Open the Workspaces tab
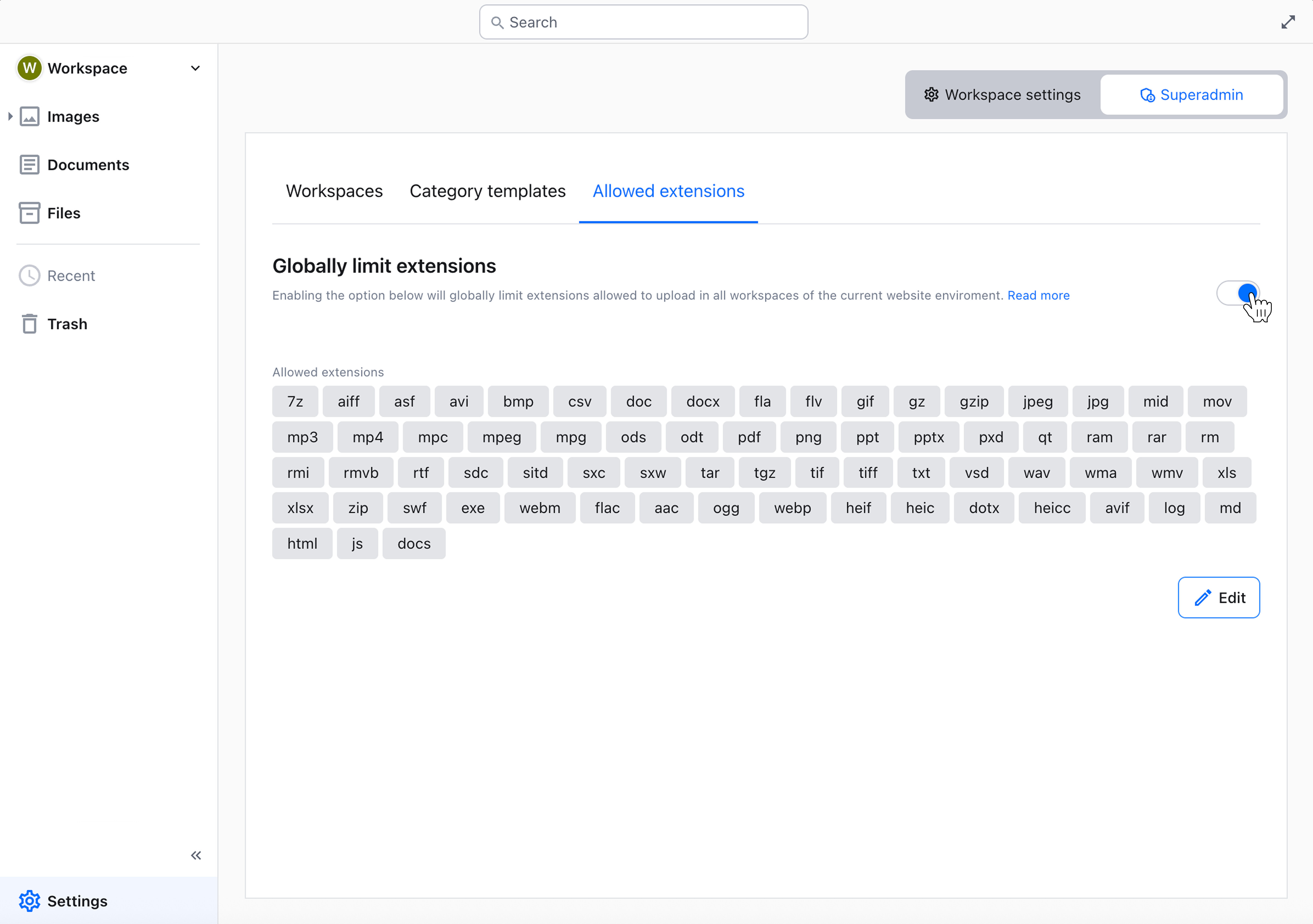This screenshot has width=1313, height=924. click(x=334, y=191)
